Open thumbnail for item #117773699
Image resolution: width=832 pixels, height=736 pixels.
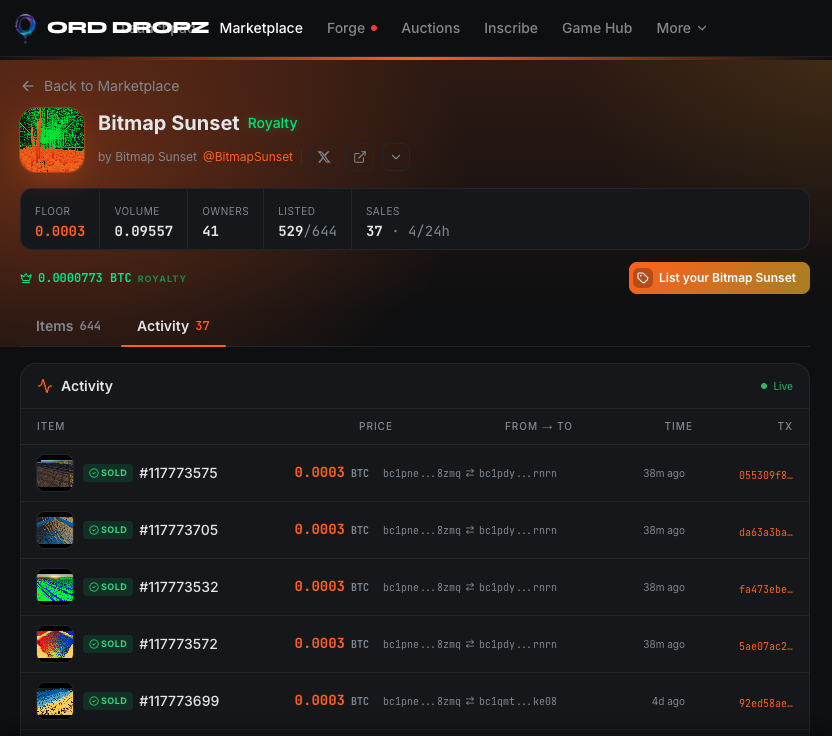55,701
